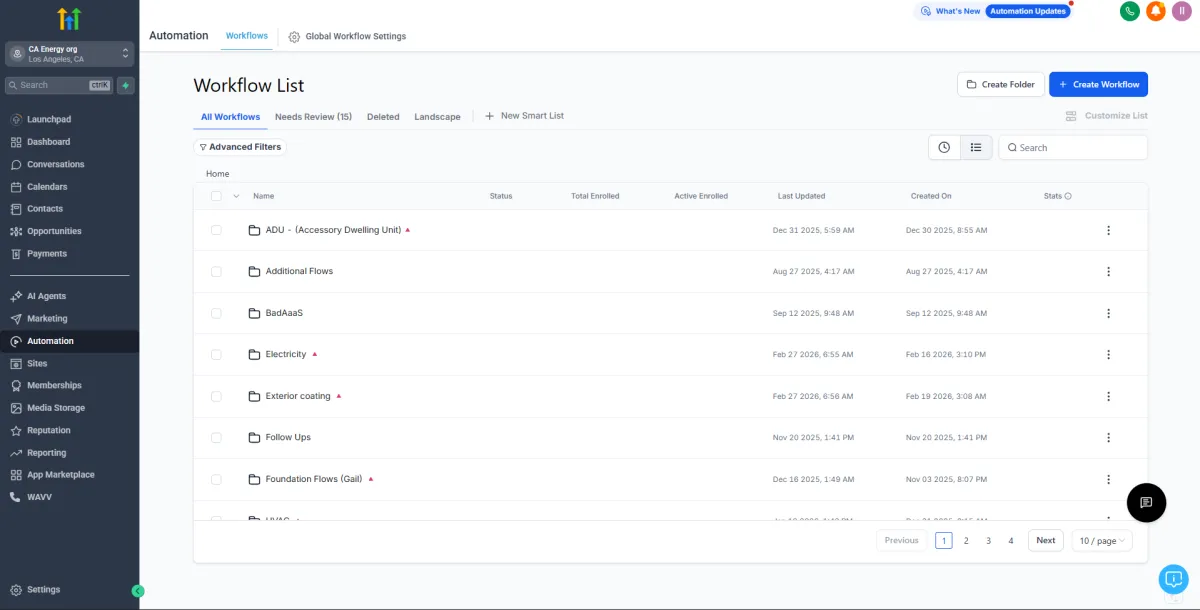Open Advanced Filters
Image resolution: width=1200 pixels, height=610 pixels.
[240, 147]
